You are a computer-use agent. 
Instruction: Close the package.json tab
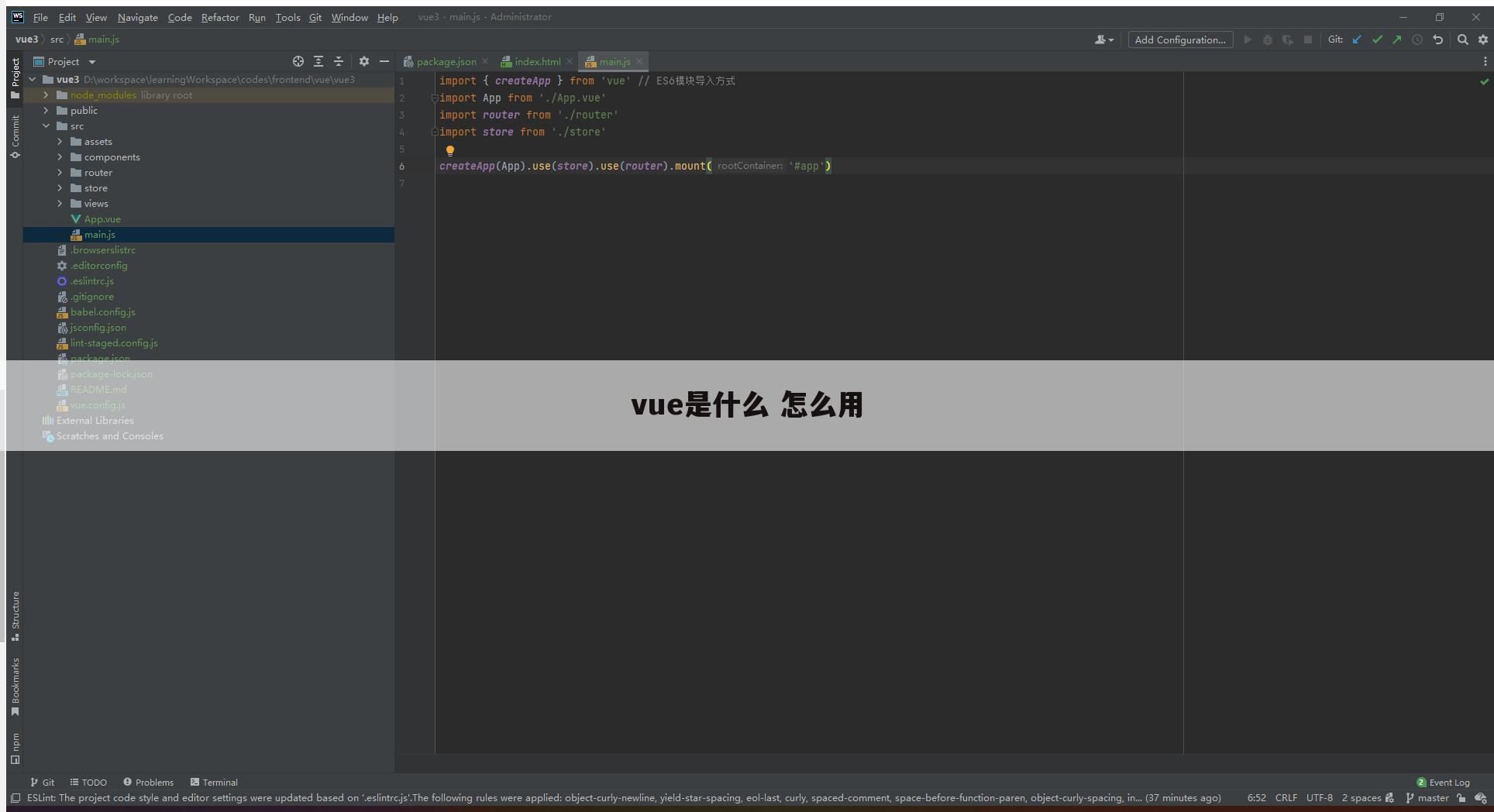point(485,61)
